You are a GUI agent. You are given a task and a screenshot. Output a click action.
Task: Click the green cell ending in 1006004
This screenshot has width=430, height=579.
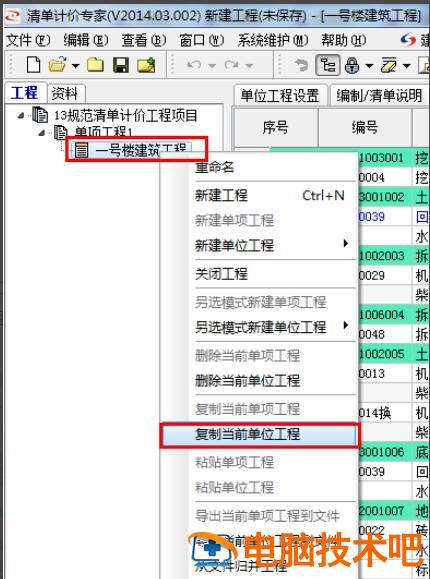[385, 315]
